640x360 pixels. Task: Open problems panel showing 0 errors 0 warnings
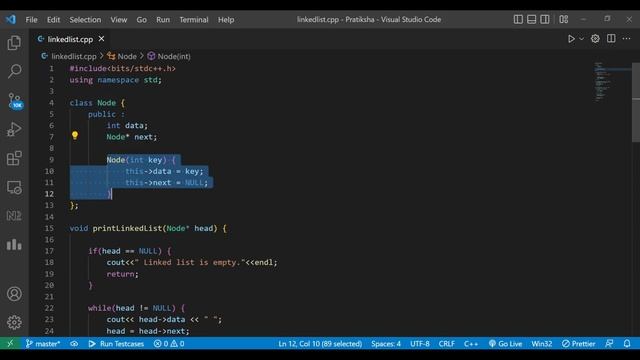169,344
